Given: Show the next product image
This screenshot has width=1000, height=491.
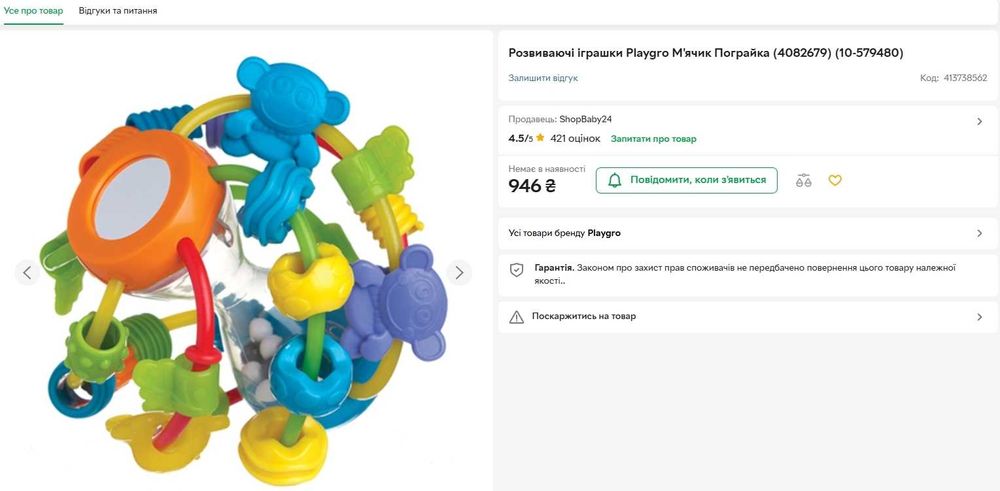Looking at the screenshot, I should [459, 272].
